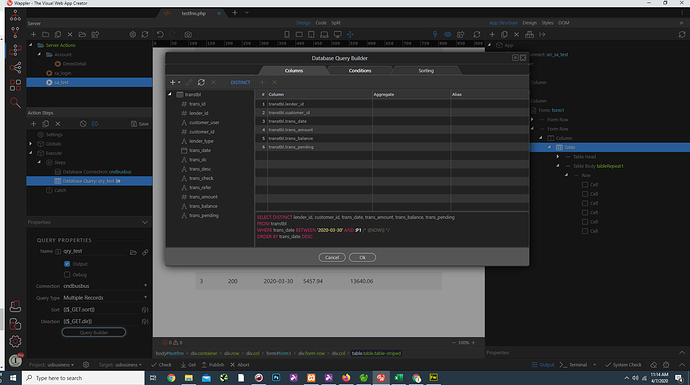
Task: Open Google Chrome from taskbar
Action: point(171,378)
